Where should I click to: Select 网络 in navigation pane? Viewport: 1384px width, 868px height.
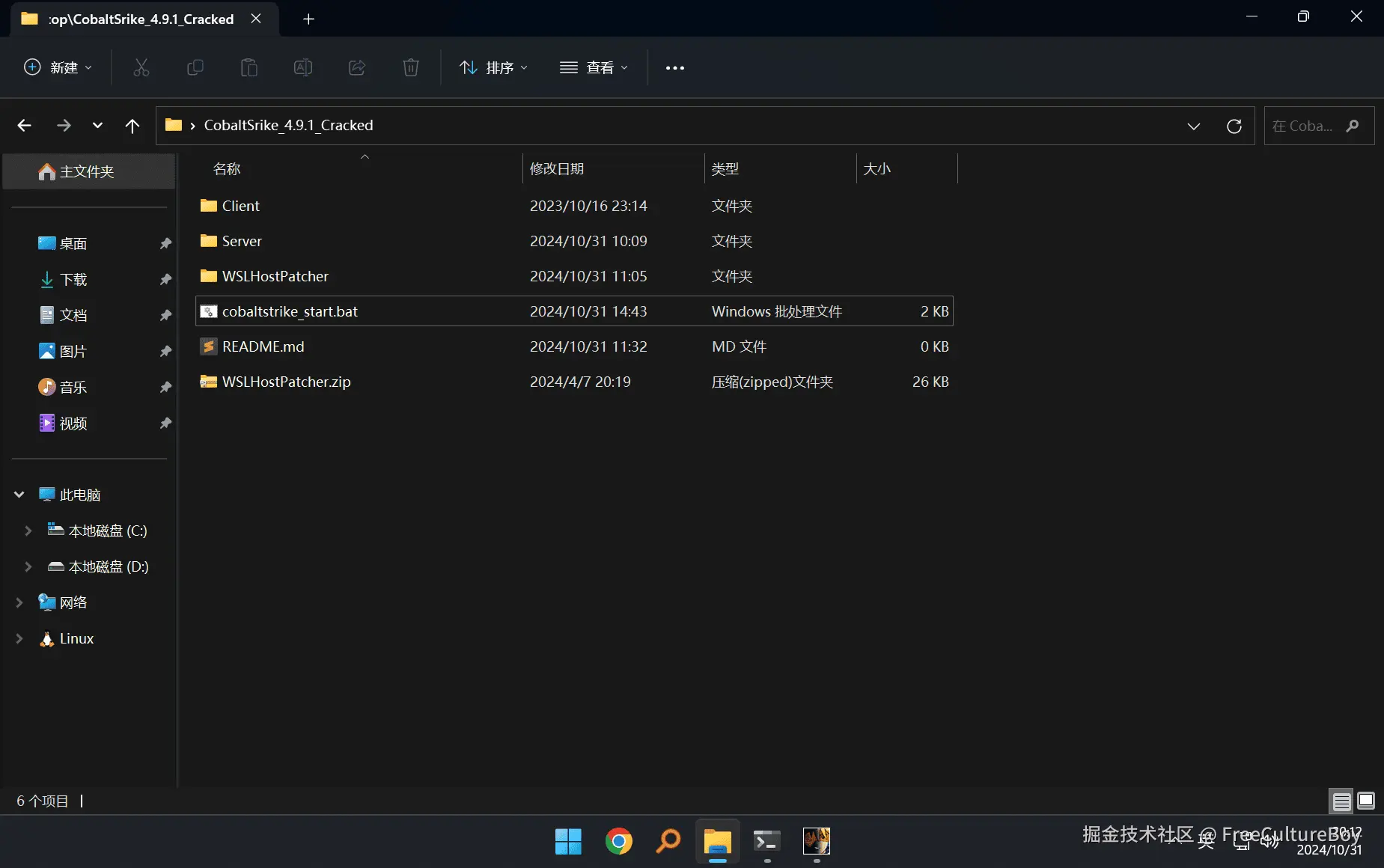(x=73, y=602)
